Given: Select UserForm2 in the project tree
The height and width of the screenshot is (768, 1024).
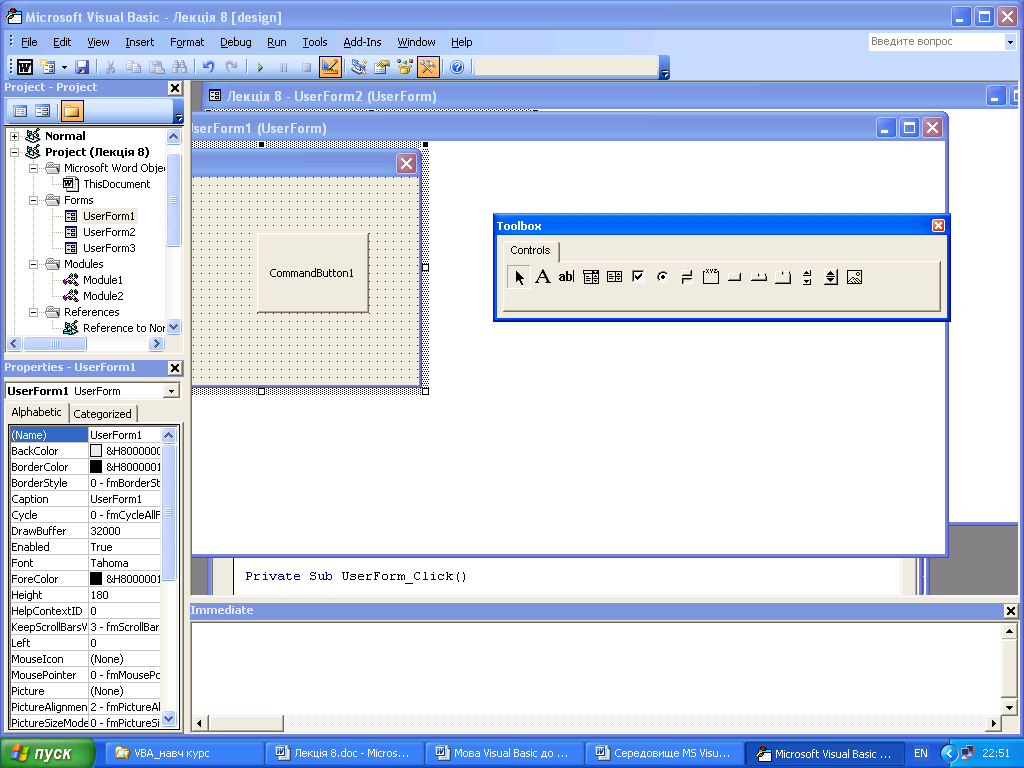Looking at the screenshot, I should [x=109, y=232].
